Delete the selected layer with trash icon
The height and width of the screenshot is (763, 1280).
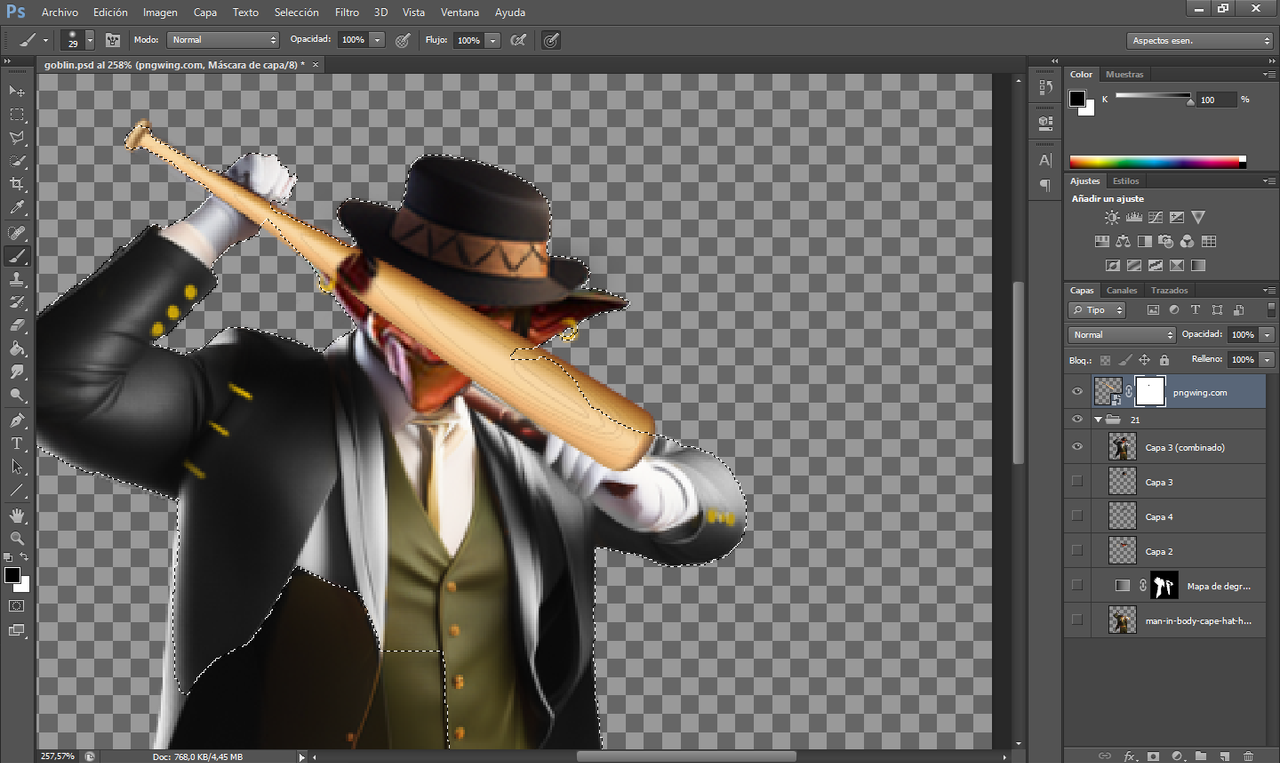[1249, 756]
